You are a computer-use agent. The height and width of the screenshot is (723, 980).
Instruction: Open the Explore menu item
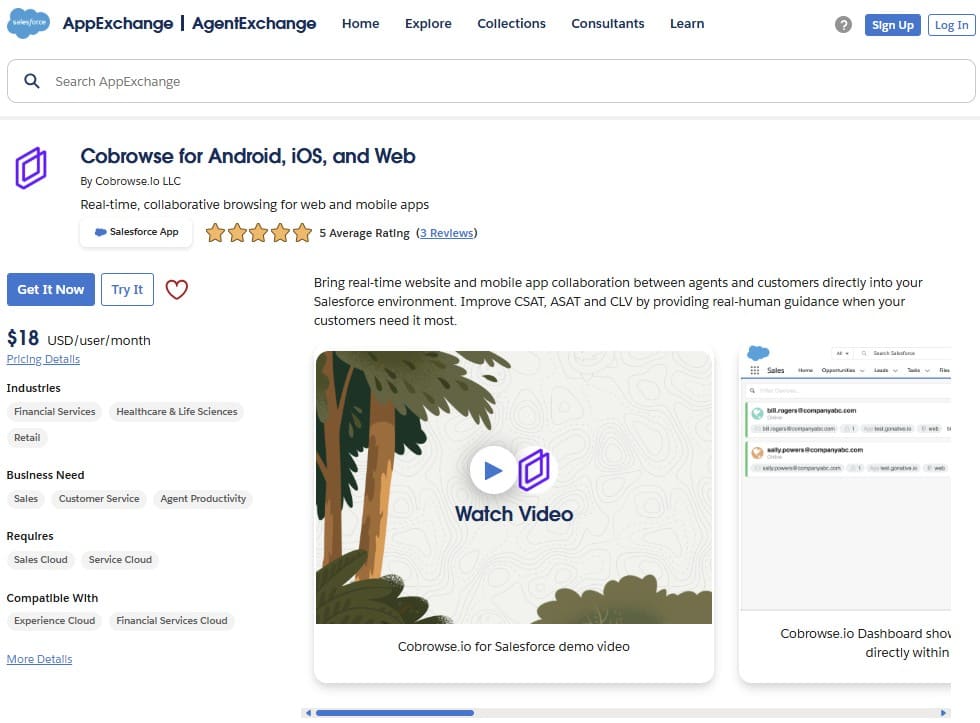[428, 24]
